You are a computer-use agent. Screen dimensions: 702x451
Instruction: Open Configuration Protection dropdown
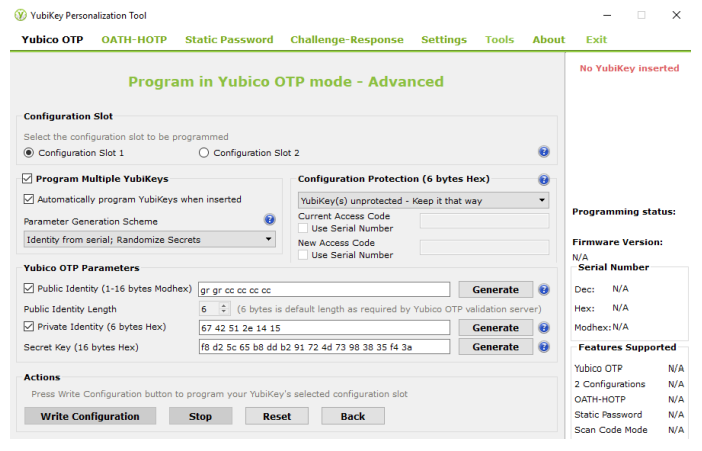coord(424,201)
